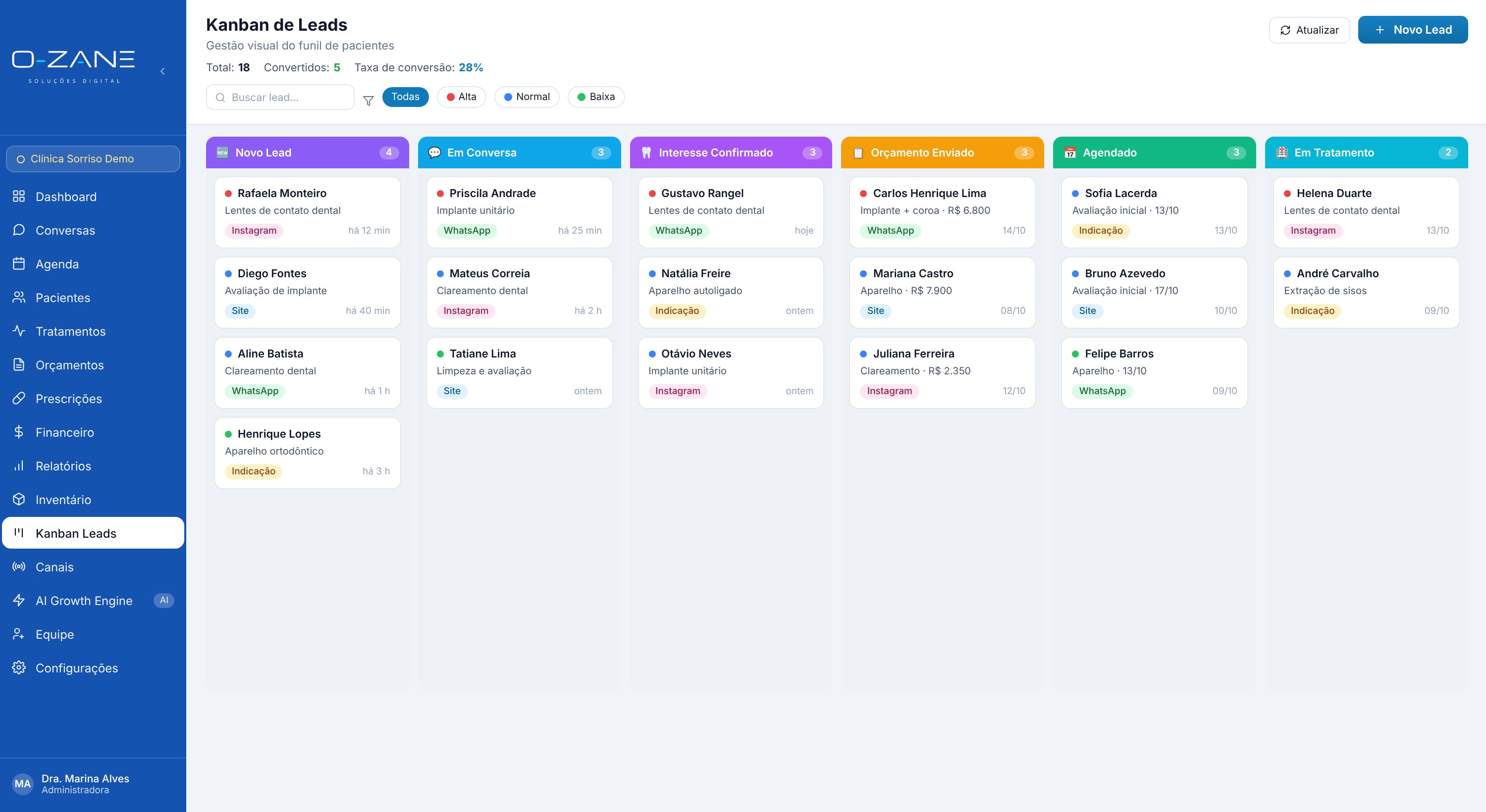Image resolution: width=1486 pixels, height=812 pixels.
Task: Click the Configurações gear icon
Action: point(19,667)
